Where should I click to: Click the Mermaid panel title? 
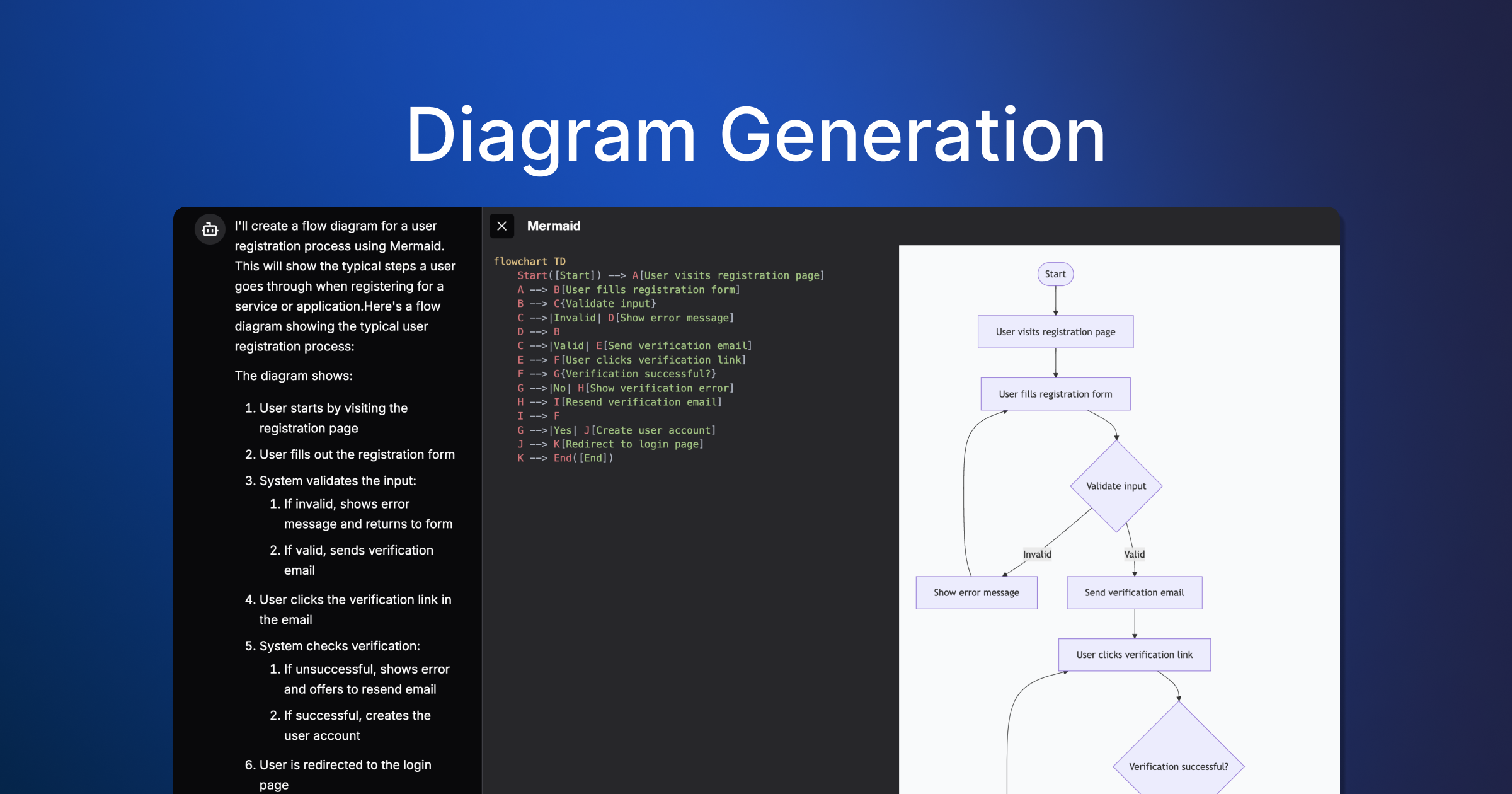tap(554, 226)
